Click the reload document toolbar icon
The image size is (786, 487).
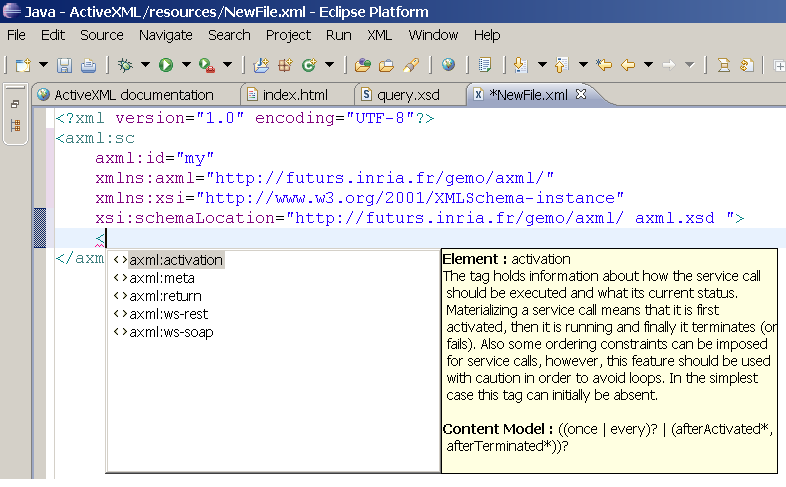pos(747,65)
